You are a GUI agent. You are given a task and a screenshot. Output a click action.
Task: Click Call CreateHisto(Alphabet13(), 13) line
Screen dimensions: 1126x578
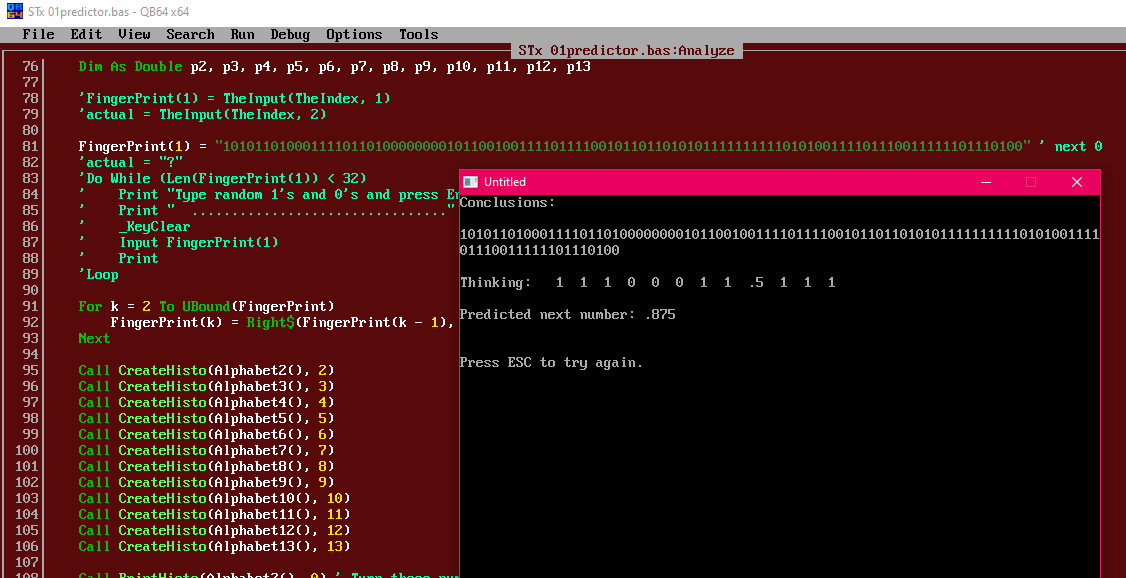coord(214,547)
